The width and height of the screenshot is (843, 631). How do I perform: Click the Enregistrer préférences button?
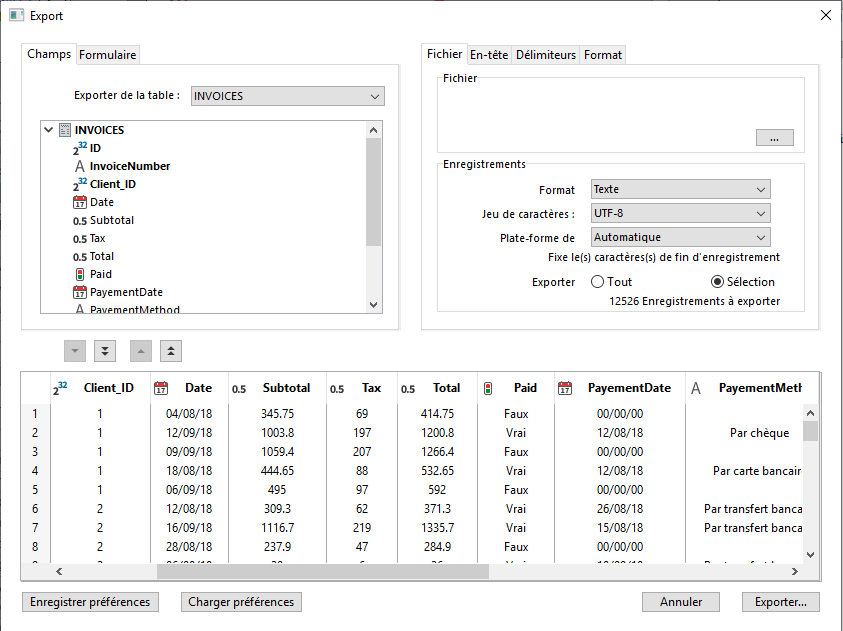90,602
